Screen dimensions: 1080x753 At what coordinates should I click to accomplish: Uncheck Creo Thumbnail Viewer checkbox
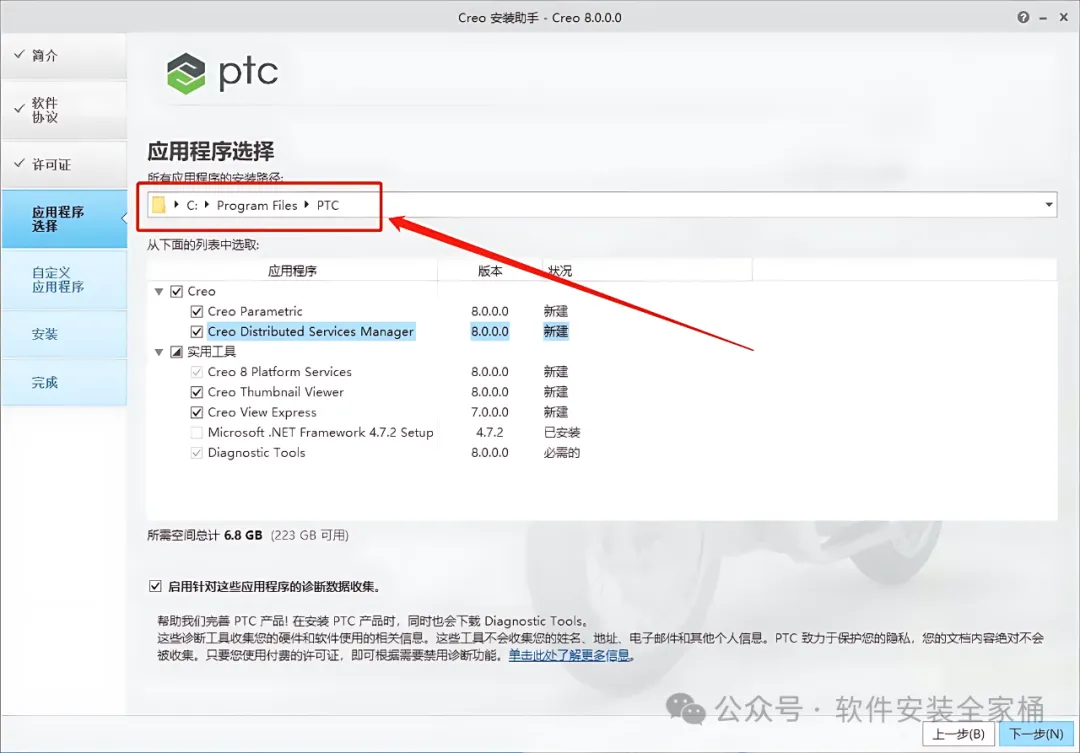(x=196, y=392)
